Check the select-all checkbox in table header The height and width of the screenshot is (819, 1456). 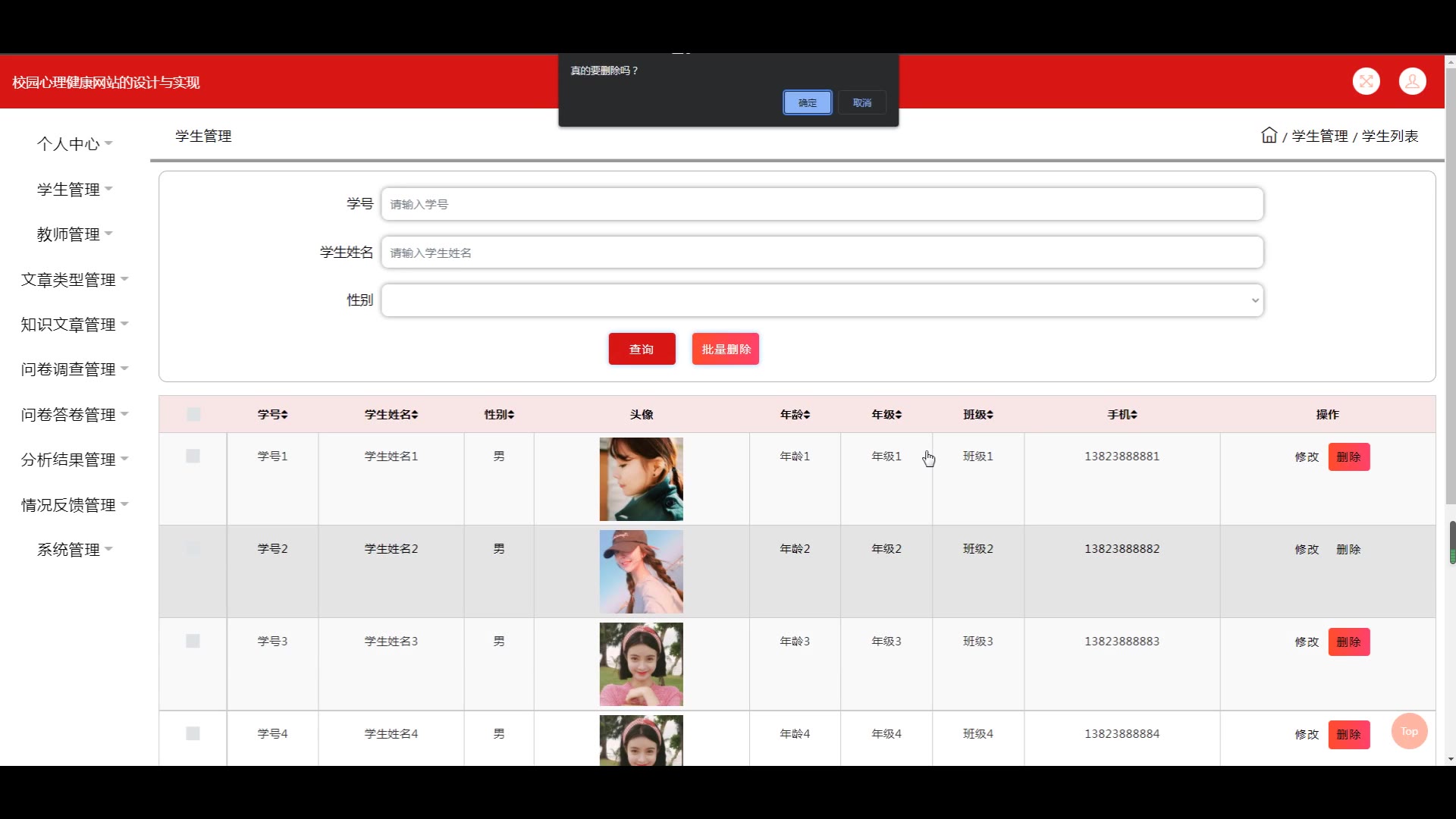pos(193,415)
